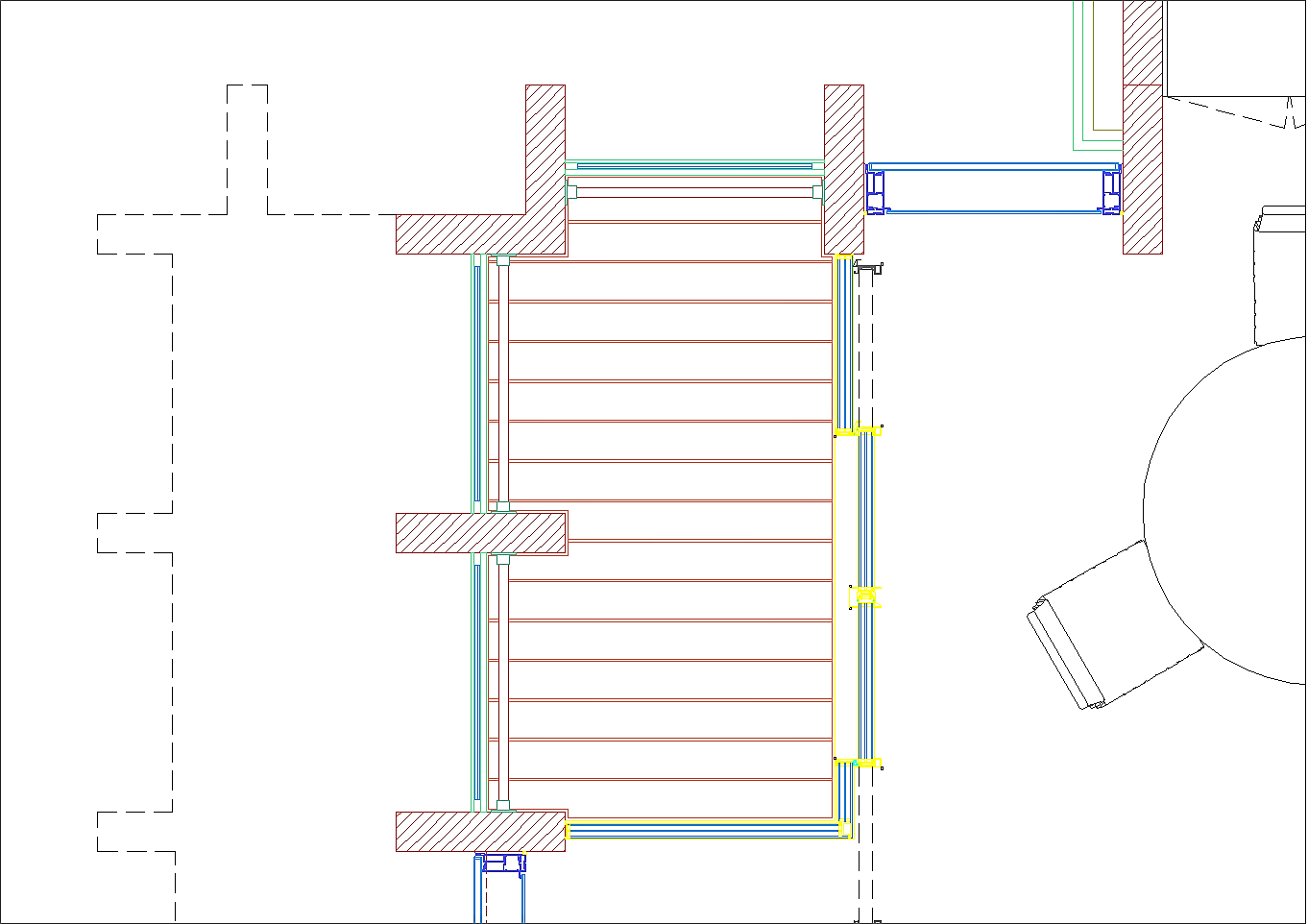
Task: Click the green vertical glazing in lower left bay
Action: click(476, 682)
